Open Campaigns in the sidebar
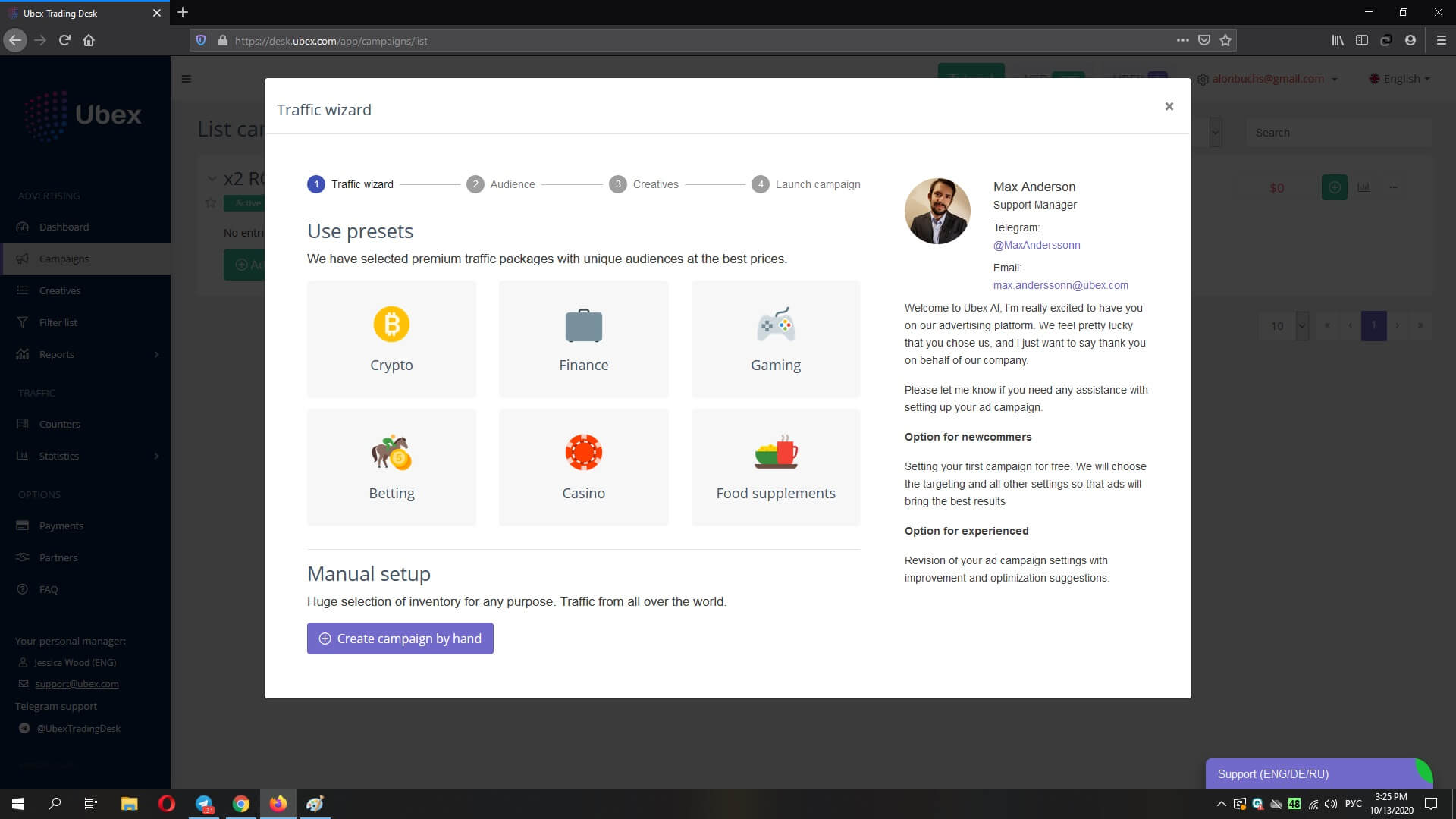This screenshot has width=1456, height=819. pyautogui.click(x=85, y=259)
